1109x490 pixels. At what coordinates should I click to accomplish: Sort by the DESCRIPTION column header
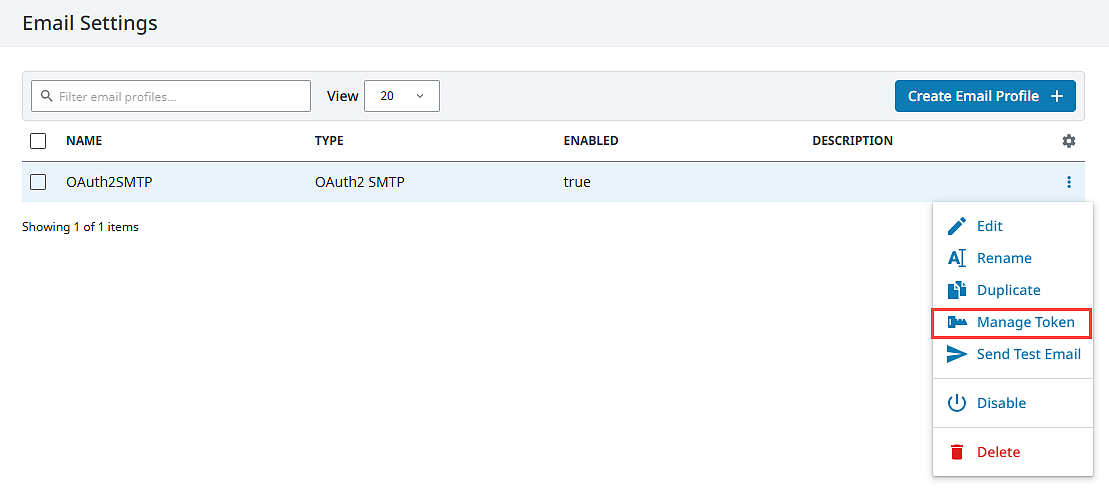[852, 141]
